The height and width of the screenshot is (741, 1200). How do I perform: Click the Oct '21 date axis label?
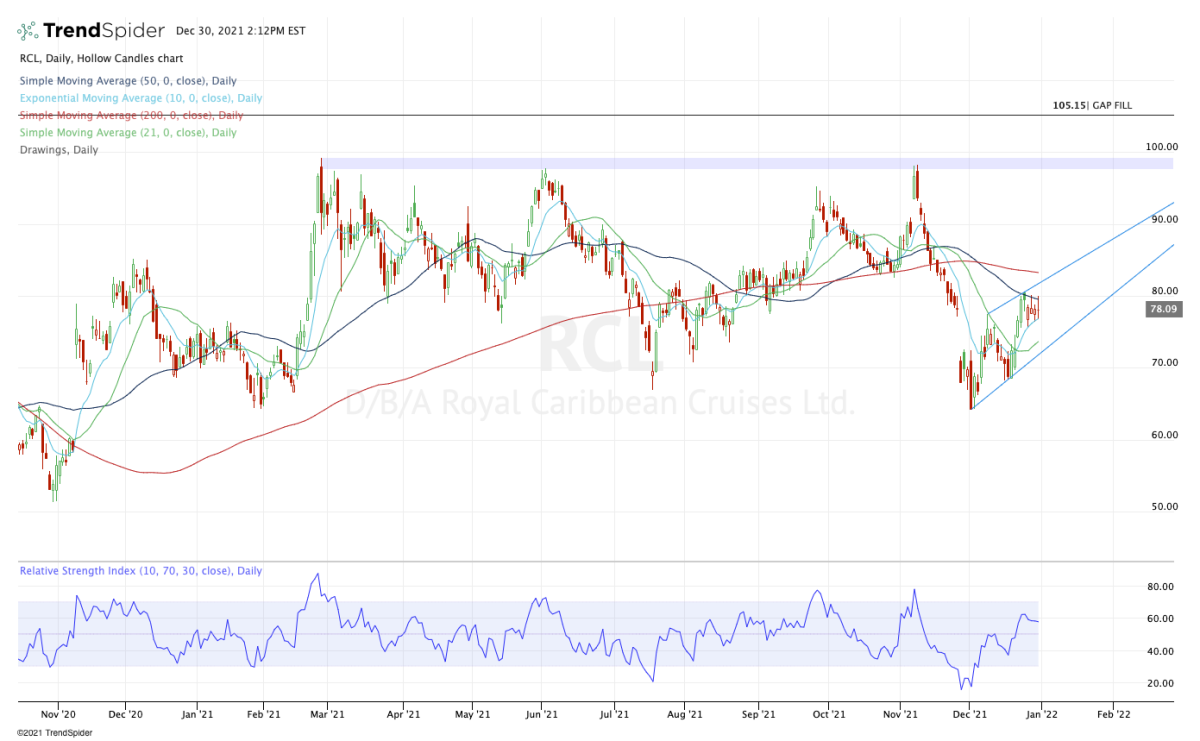[827, 715]
